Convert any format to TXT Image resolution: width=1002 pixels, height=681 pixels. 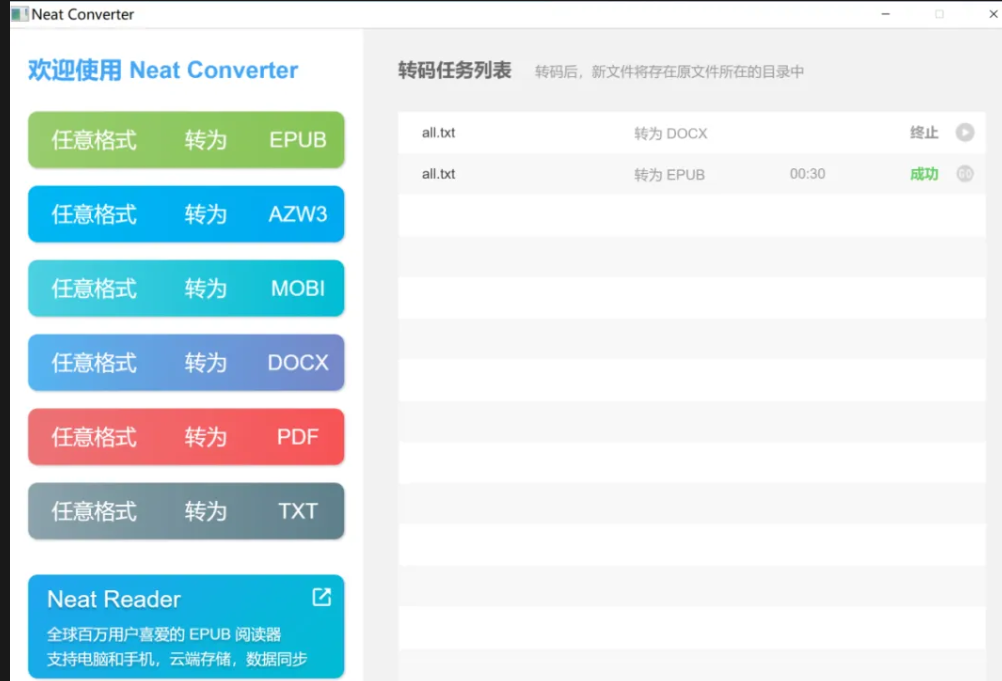point(186,510)
